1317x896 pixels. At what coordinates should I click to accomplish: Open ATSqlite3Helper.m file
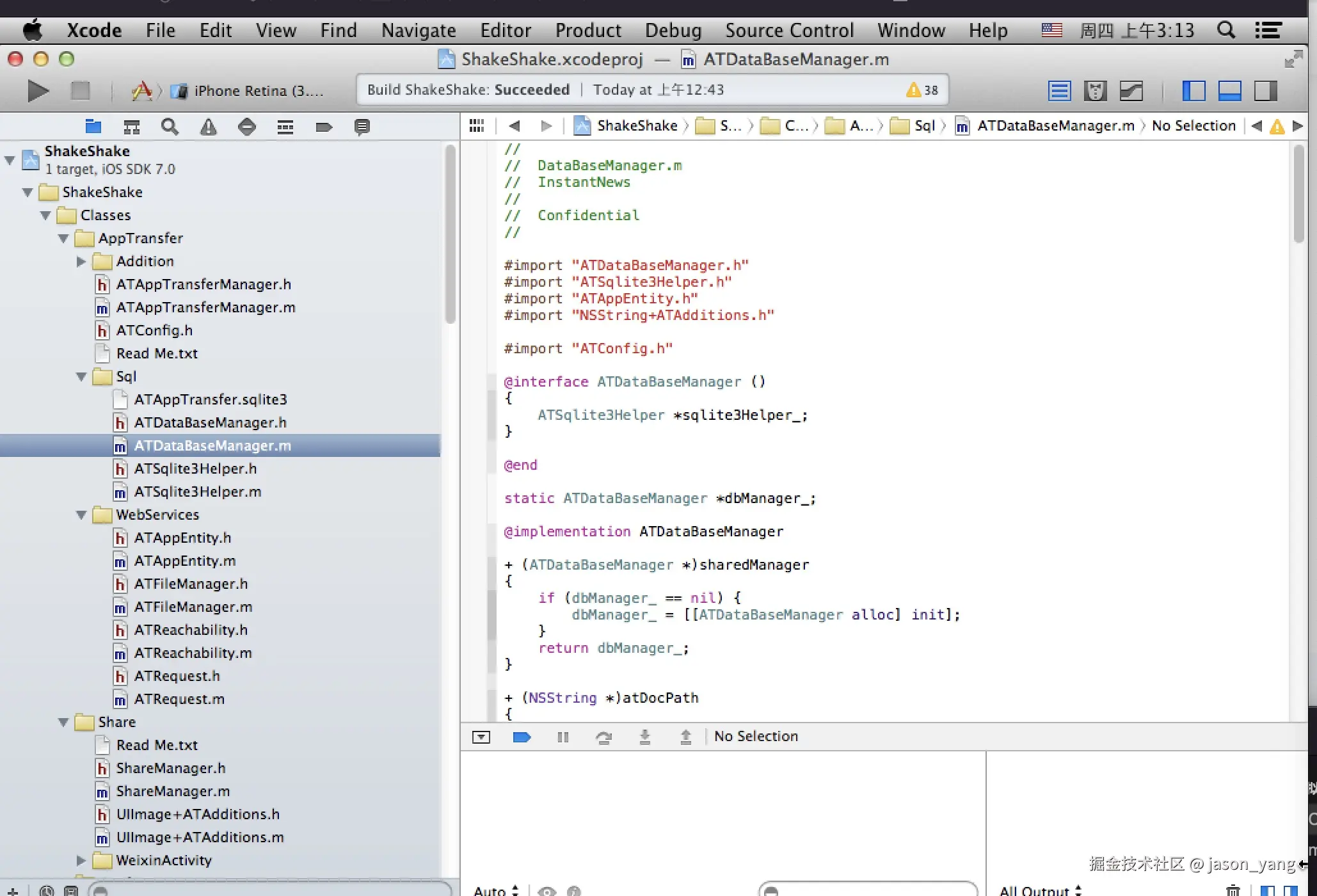197,492
